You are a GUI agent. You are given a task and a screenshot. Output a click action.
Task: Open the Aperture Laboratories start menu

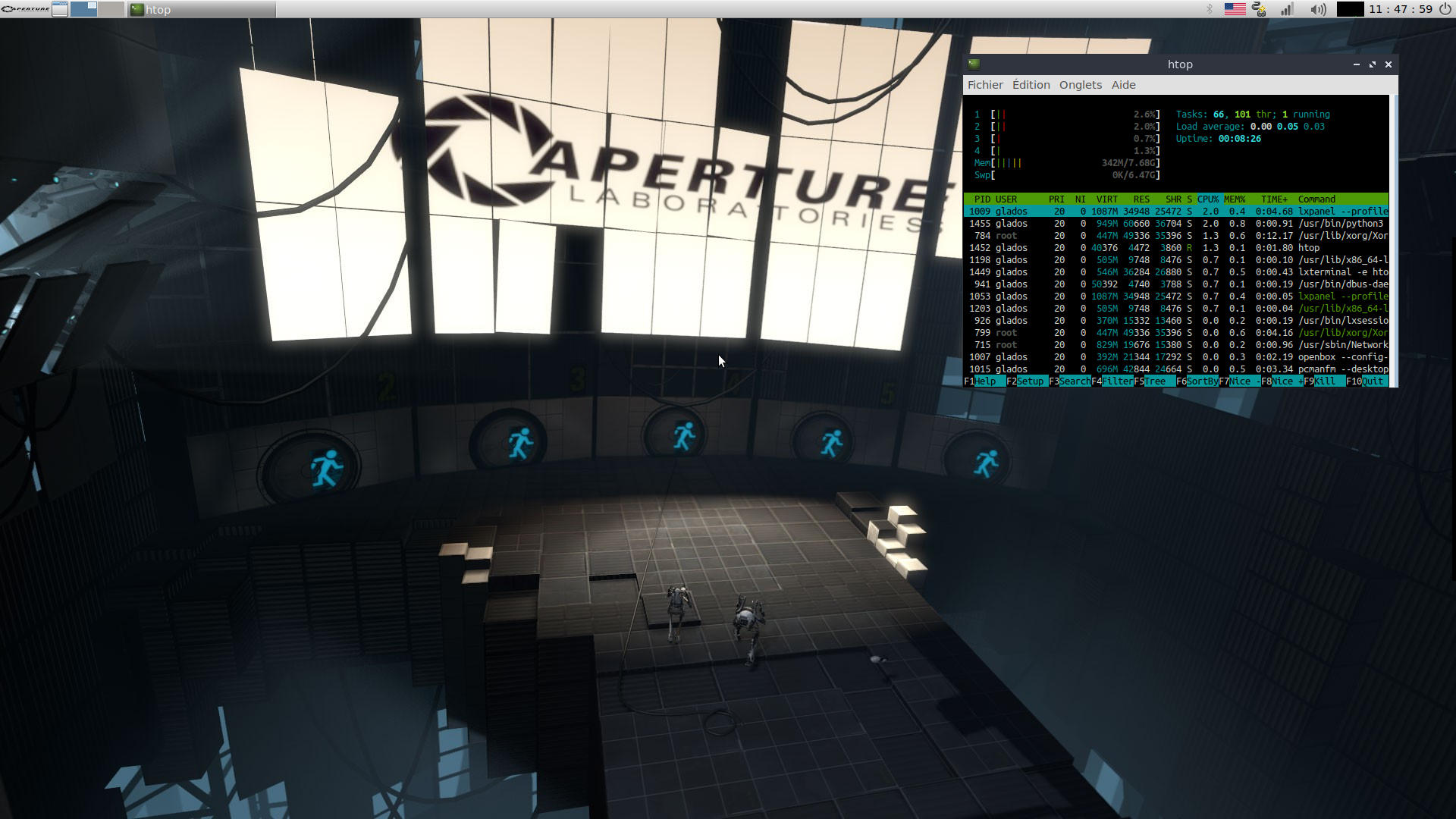[x=25, y=9]
